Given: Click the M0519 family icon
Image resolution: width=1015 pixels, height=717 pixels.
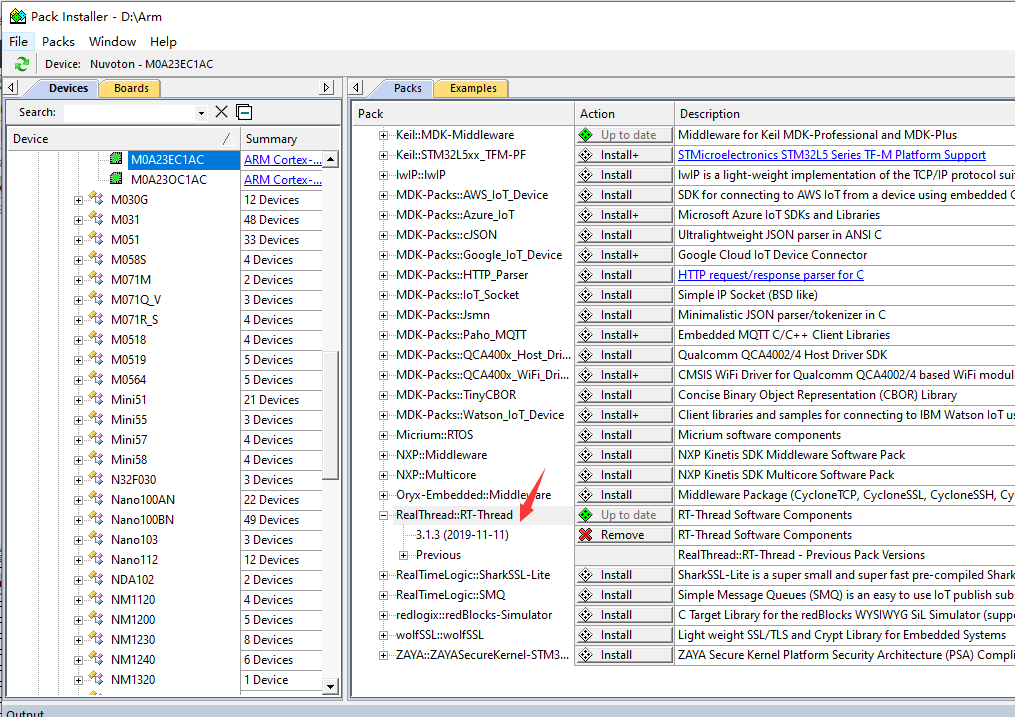Looking at the screenshot, I should [96, 358].
